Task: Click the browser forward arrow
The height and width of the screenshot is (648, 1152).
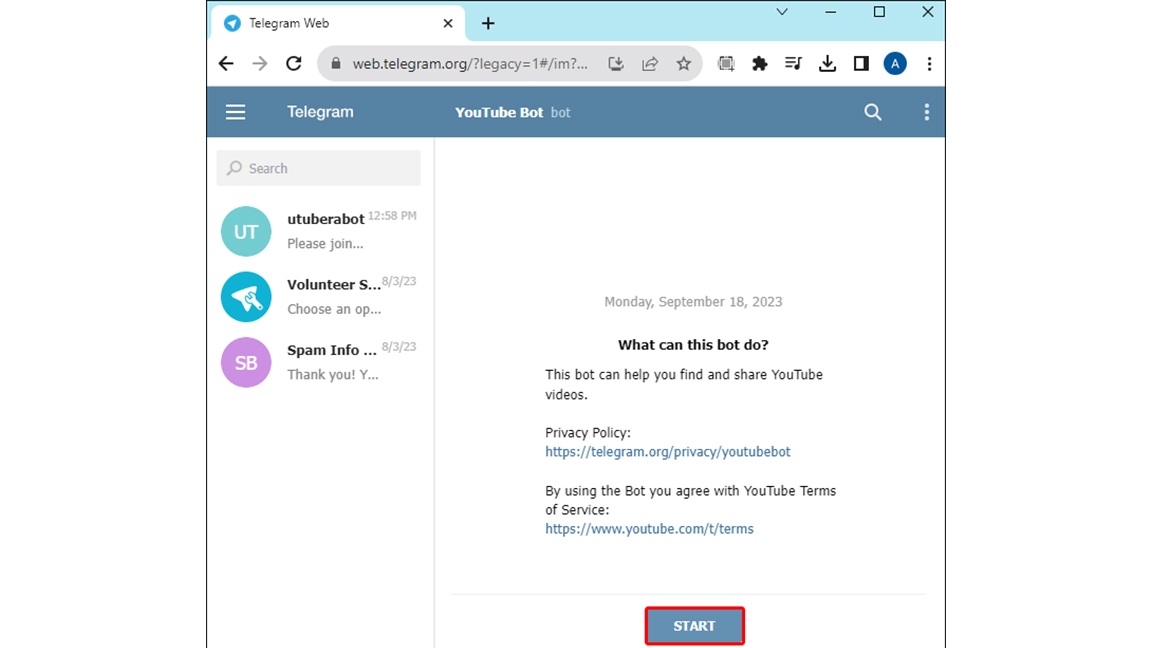Action: [x=259, y=63]
